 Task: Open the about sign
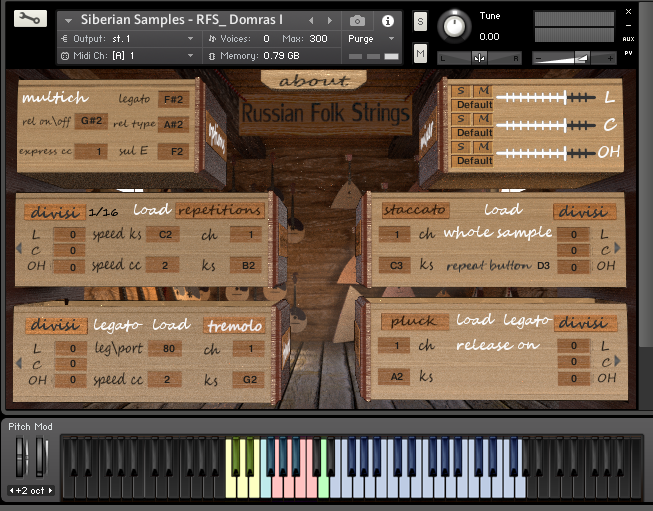point(314,80)
